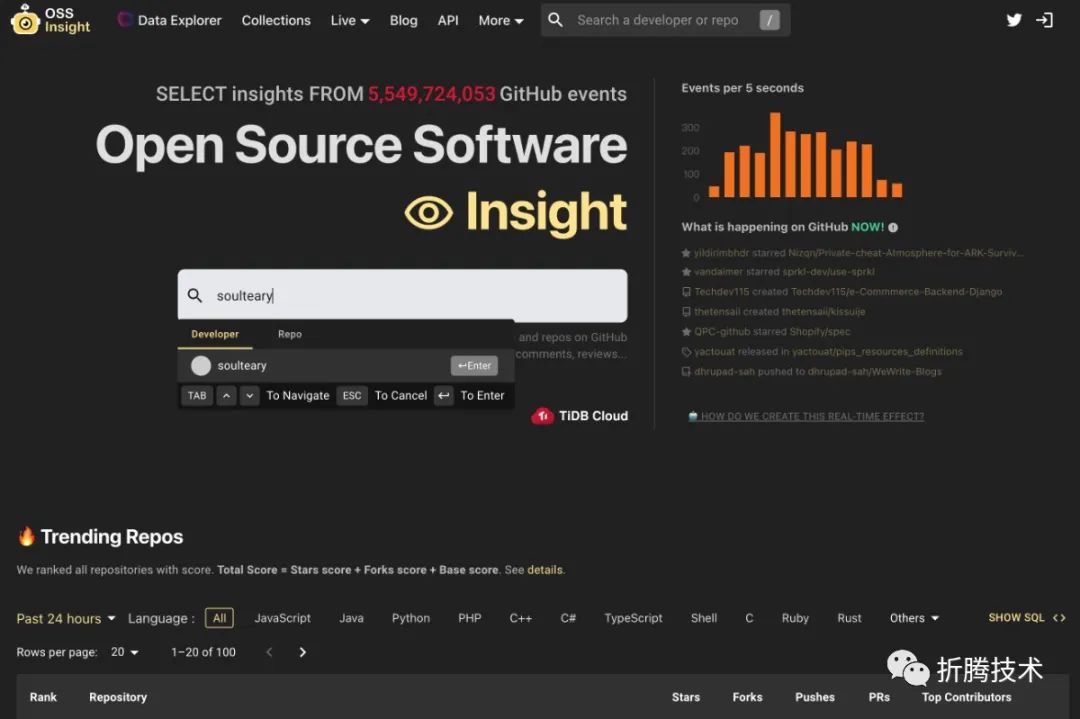The image size is (1080, 719).
Task: Select the 'All' language filter
Action: pos(219,618)
